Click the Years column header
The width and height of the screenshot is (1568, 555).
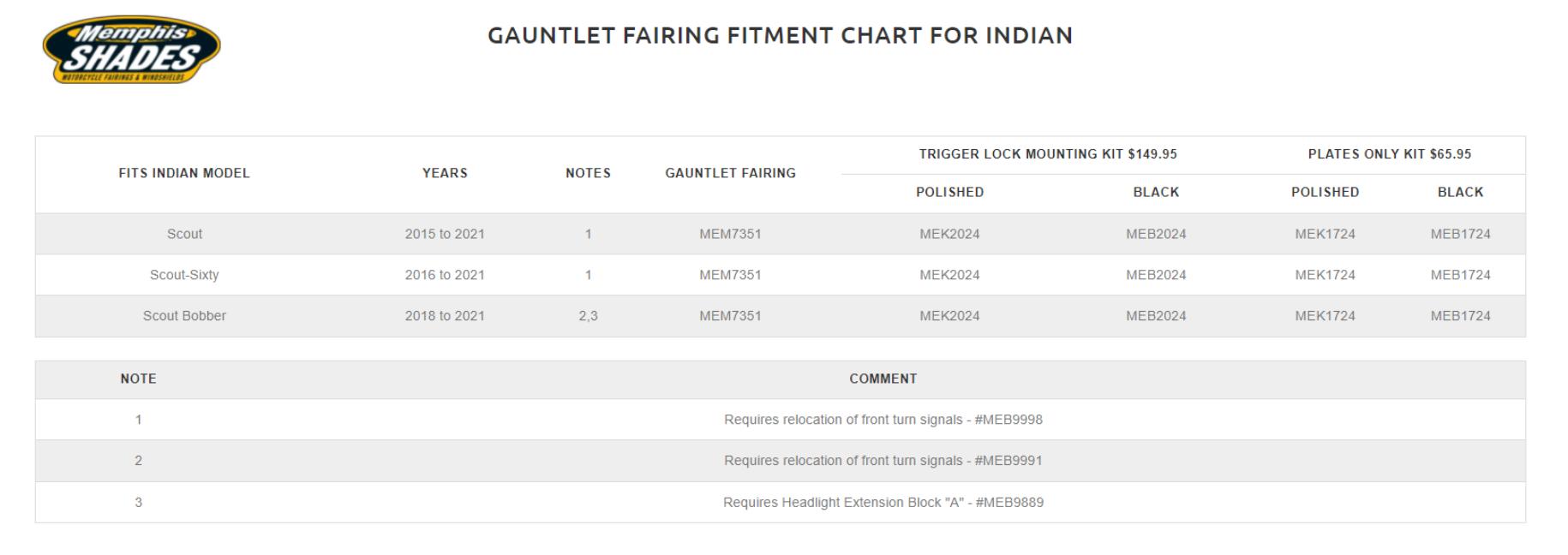pos(445,173)
